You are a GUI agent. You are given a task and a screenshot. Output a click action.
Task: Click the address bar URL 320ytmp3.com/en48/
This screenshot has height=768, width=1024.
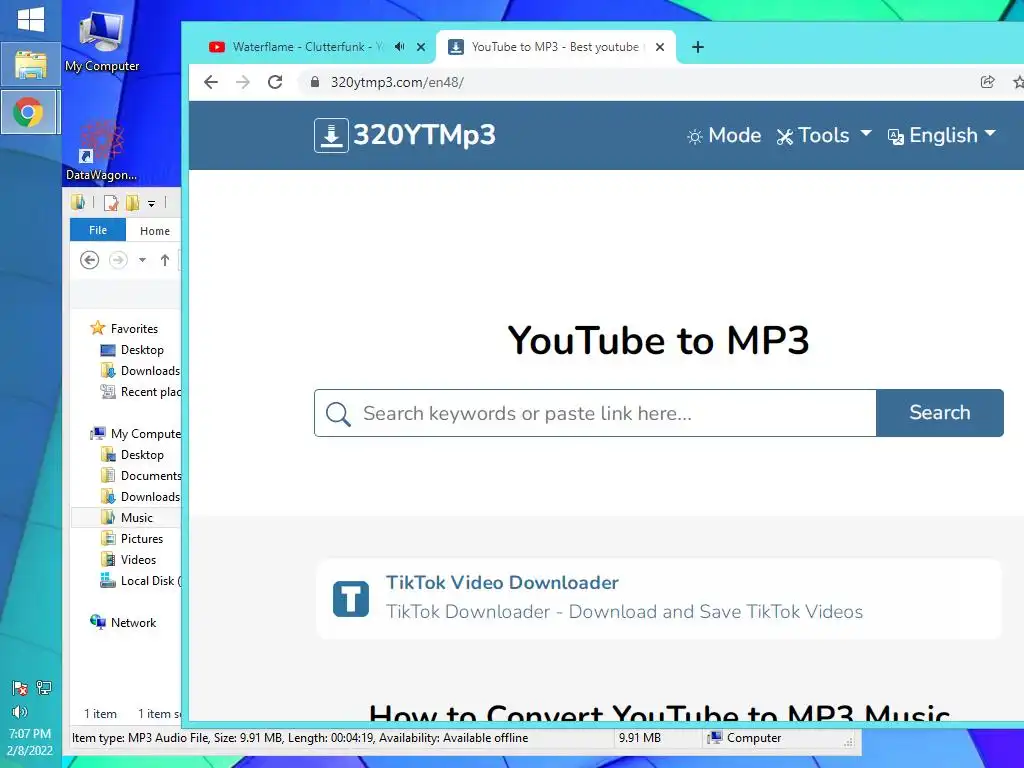point(397,82)
